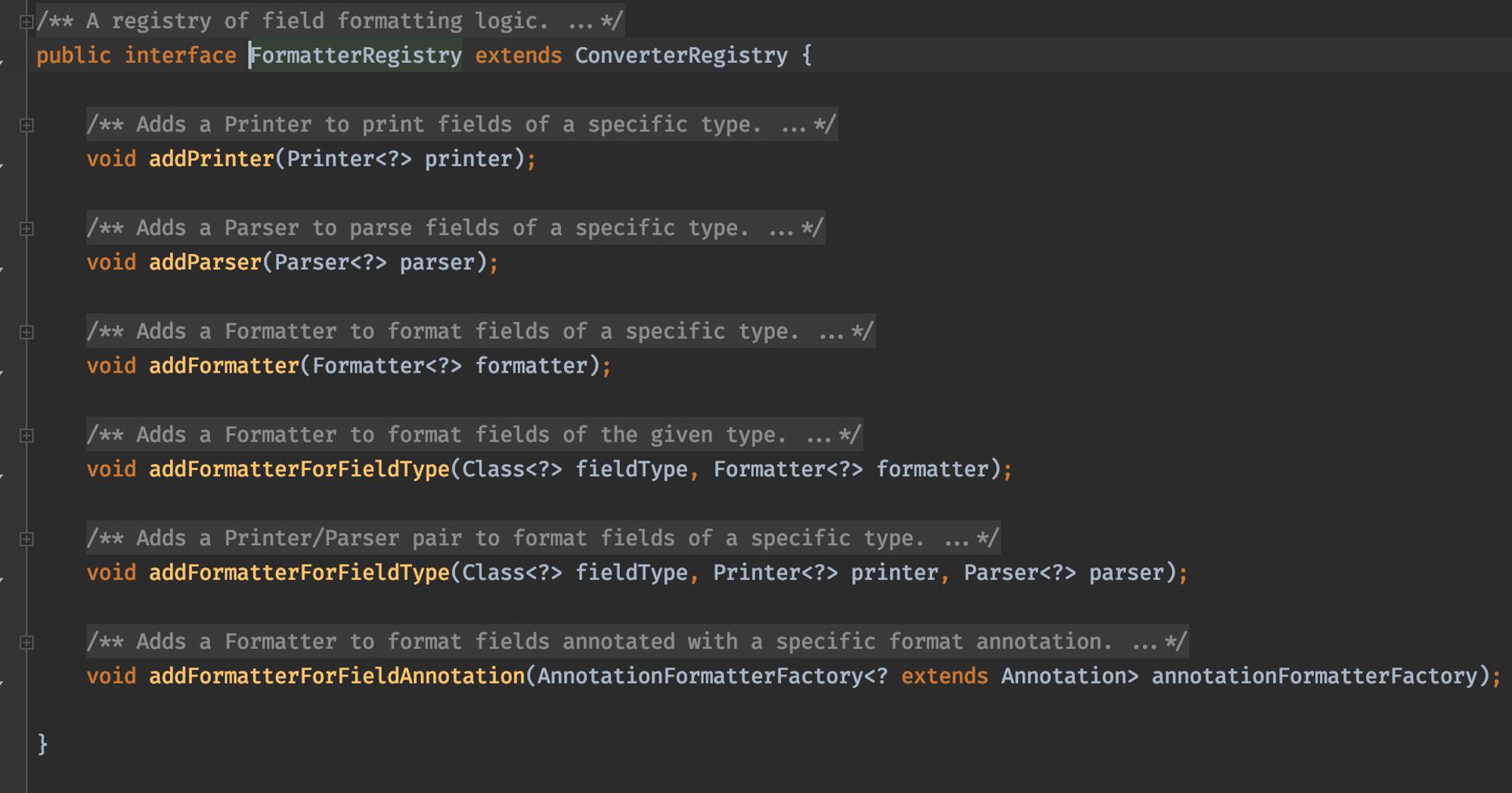Click the addFormatter method name

click(225, 366)
